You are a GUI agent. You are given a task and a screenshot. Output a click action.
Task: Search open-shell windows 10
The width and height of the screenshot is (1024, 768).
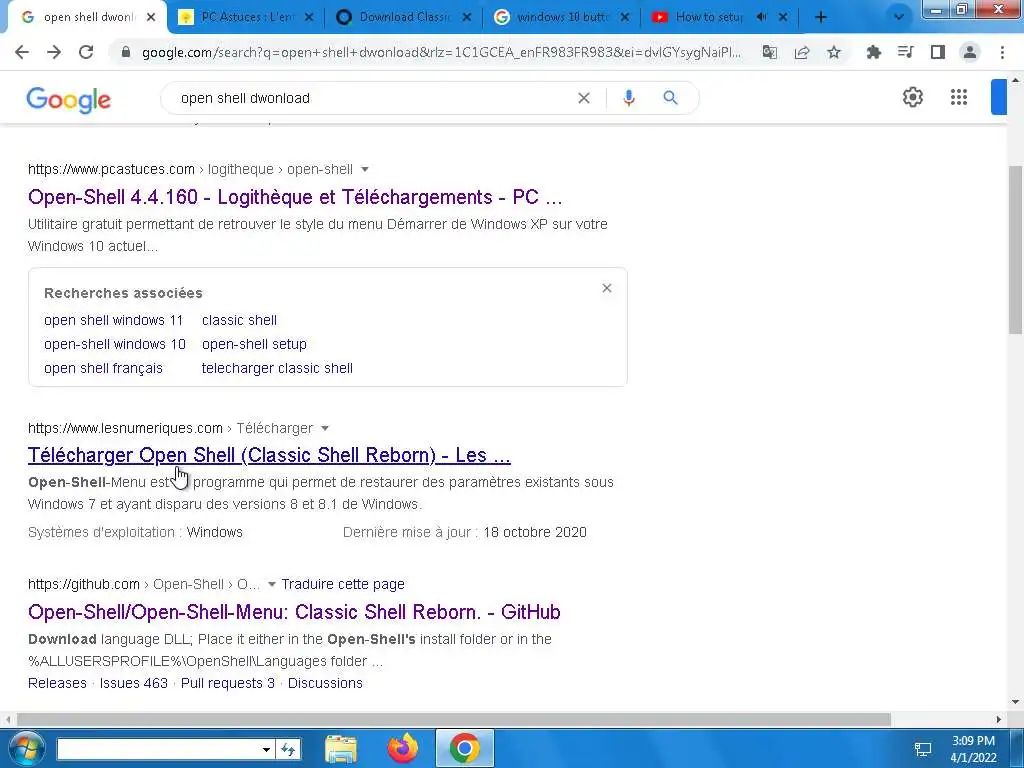click(x=115, y=344)
